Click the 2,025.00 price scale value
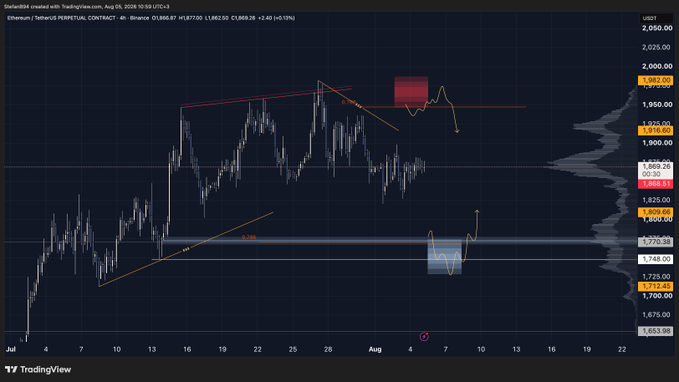The width and height of the screenshot is (679, 382). pos(657,47)
